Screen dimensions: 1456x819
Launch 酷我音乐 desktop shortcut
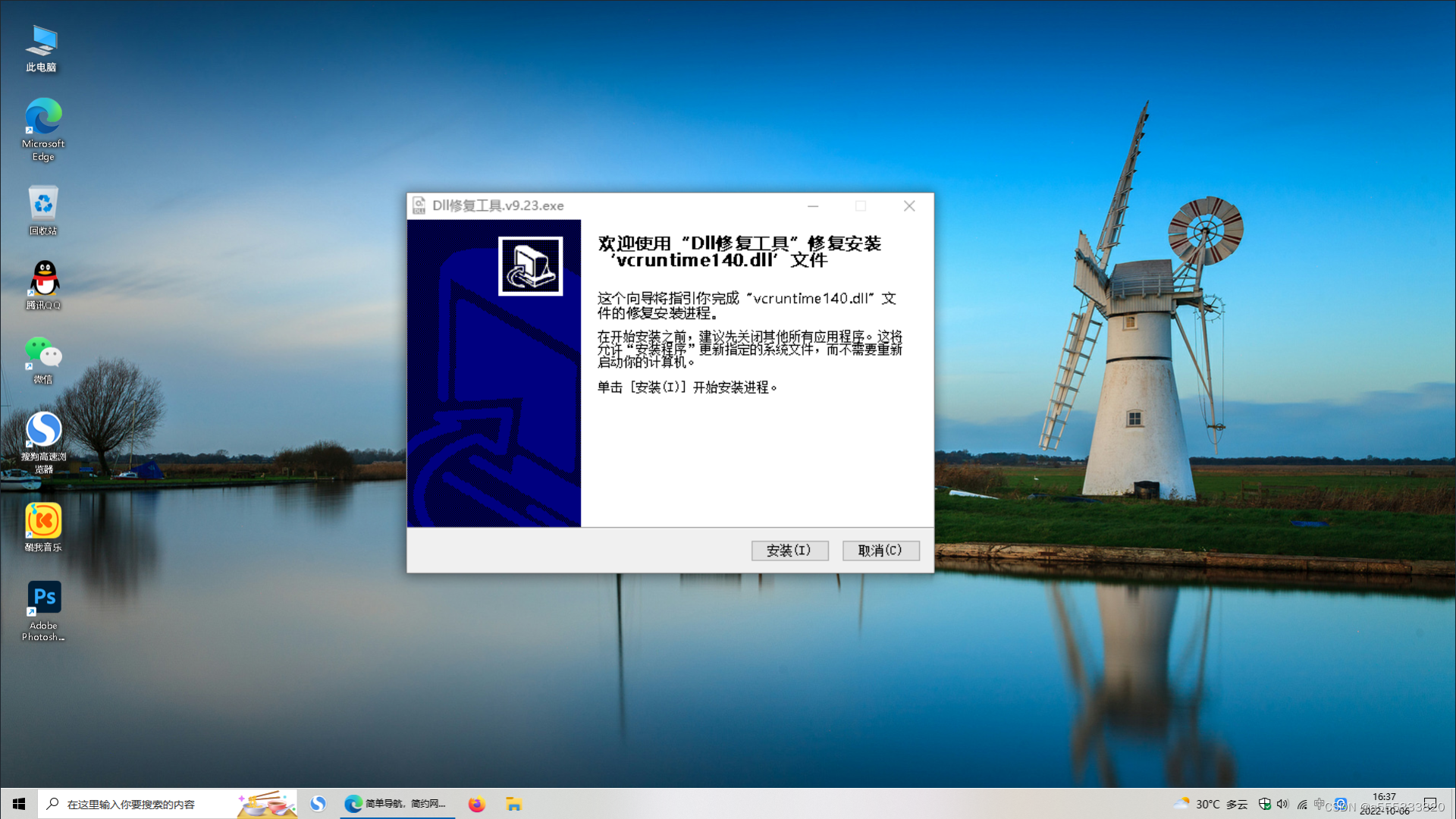point(43,526)
